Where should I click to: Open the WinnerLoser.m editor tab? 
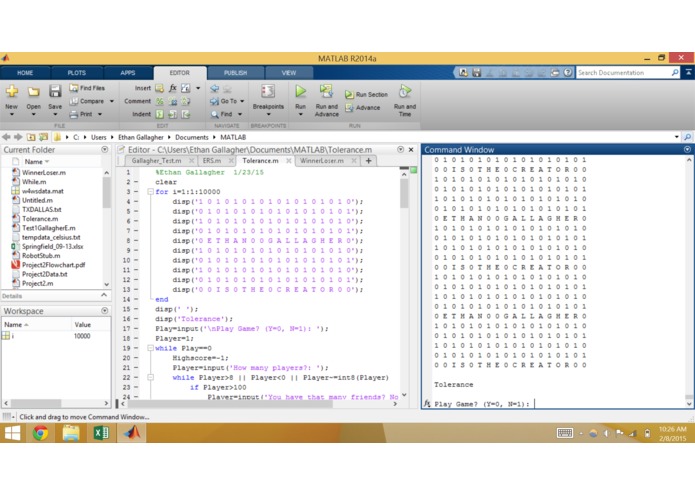[322, 160]
